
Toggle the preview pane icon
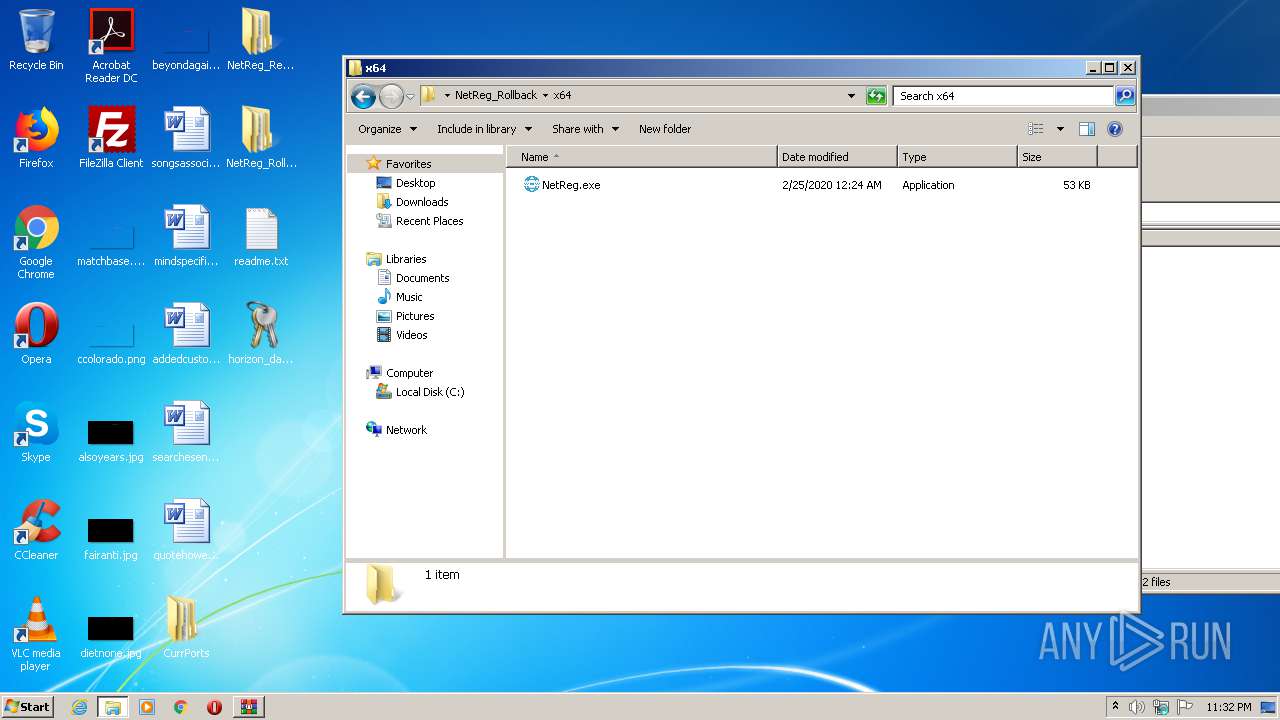point(1087,129)
